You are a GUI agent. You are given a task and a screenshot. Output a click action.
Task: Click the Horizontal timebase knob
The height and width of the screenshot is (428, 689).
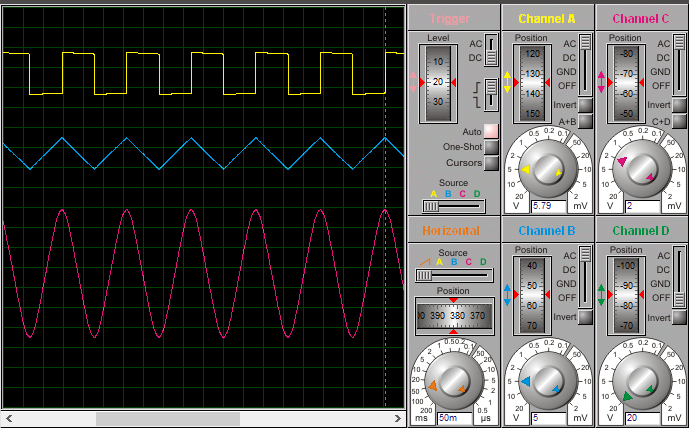[x=454, y=381]
